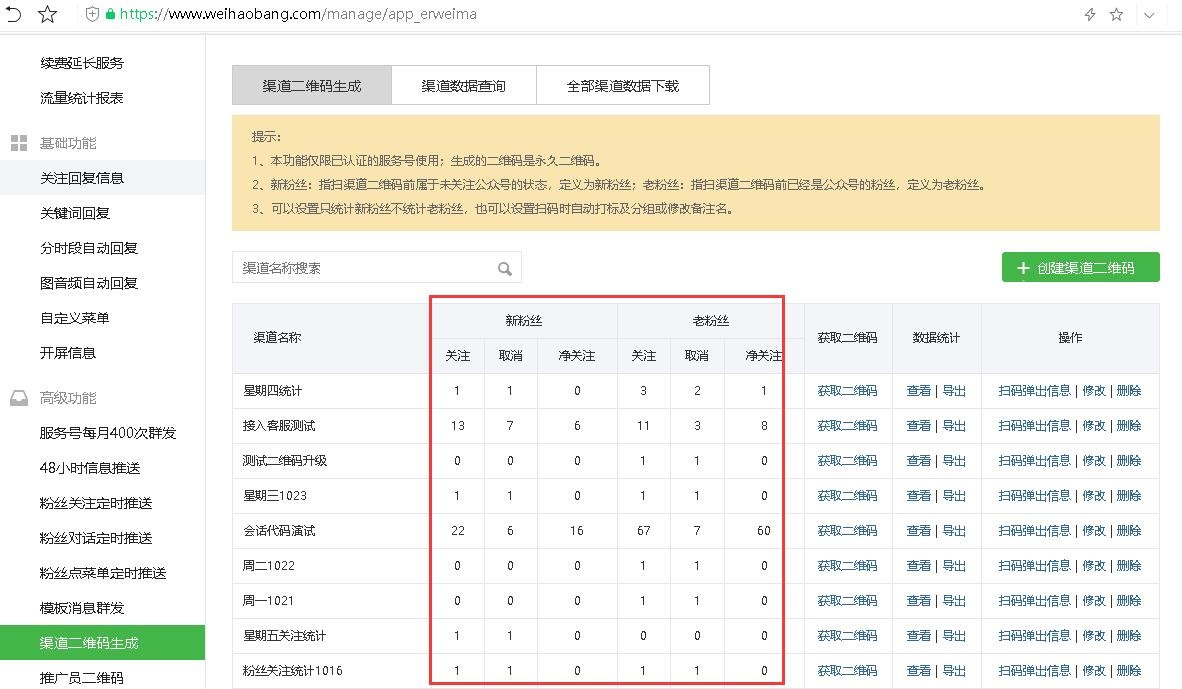Click 扫码弹出信息 for 星期三1023

[x=1034, y=495]
